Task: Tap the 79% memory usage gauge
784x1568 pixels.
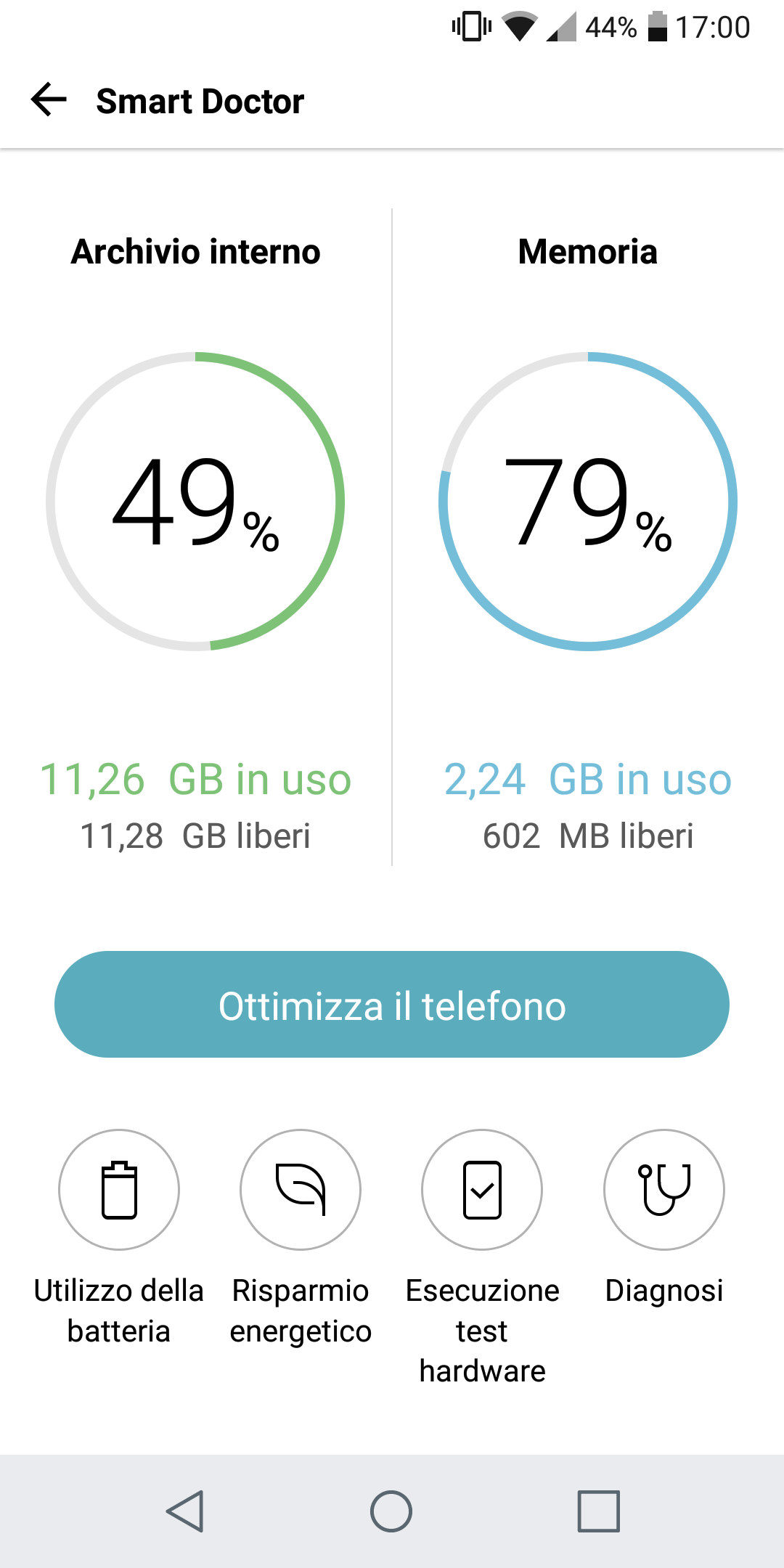Action: [588, 502]
